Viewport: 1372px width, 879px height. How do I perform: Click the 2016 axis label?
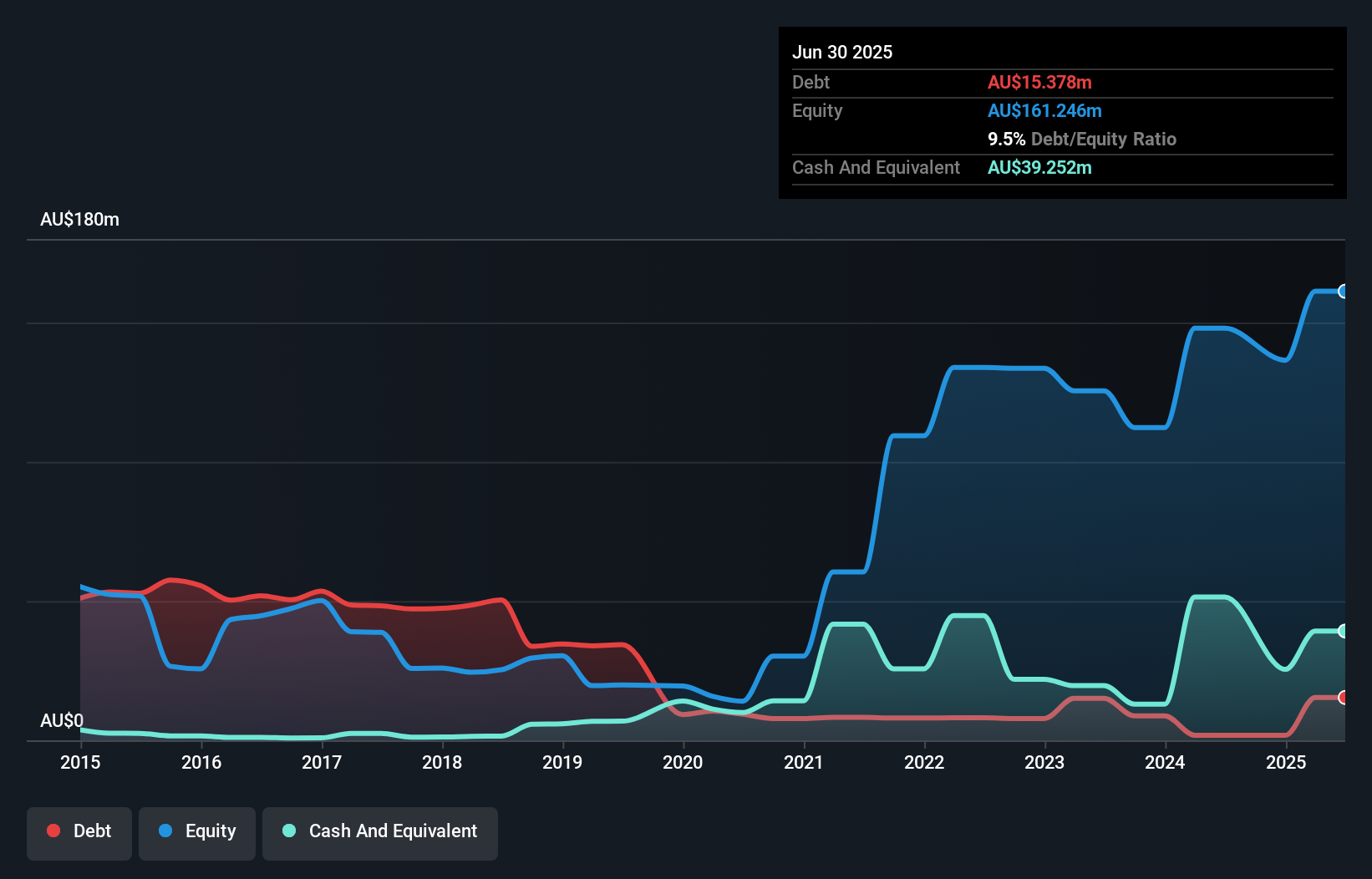(x=201, y=762)
